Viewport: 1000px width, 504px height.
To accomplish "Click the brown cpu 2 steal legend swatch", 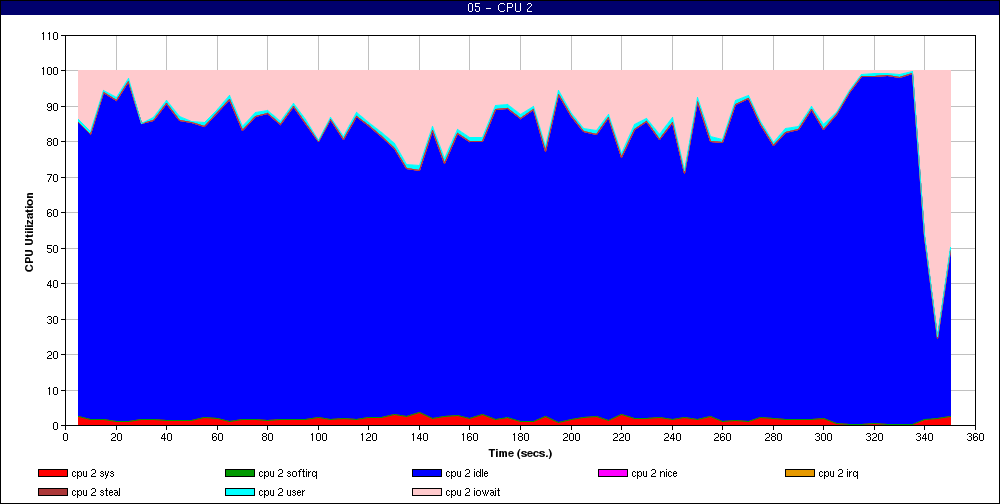I will [52, 493].
